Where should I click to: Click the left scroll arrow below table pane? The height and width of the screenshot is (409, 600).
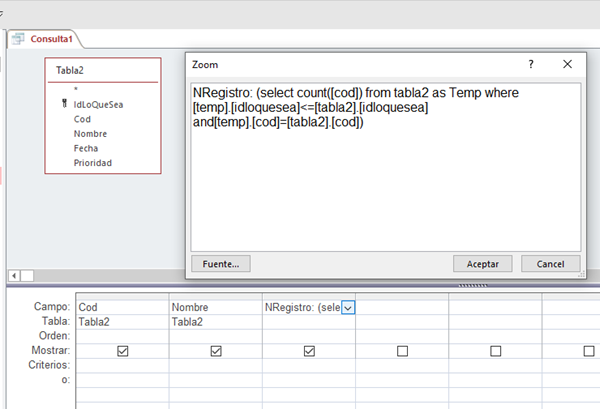(14, 275)
